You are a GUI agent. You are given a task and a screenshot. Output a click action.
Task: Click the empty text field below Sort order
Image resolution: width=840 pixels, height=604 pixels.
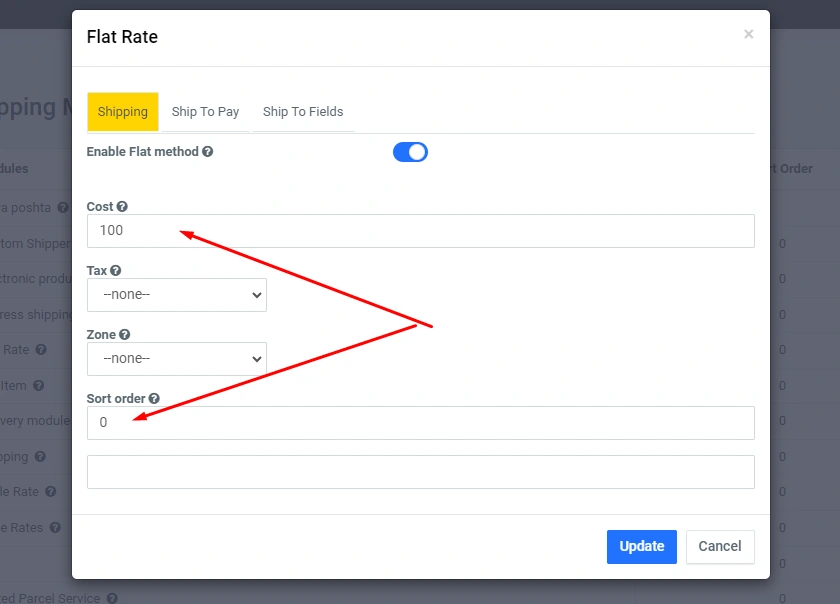(420, 472)
